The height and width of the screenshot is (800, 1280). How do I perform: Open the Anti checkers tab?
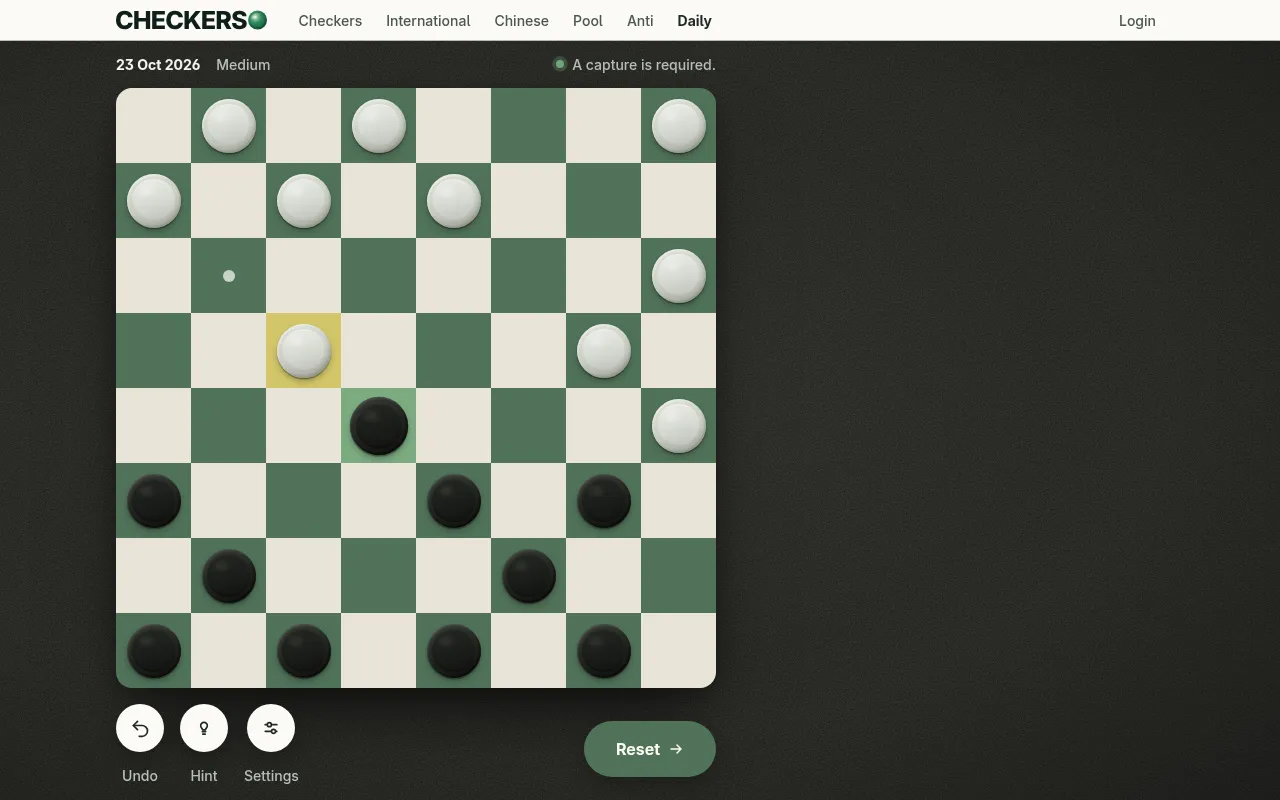coord(640,20)
